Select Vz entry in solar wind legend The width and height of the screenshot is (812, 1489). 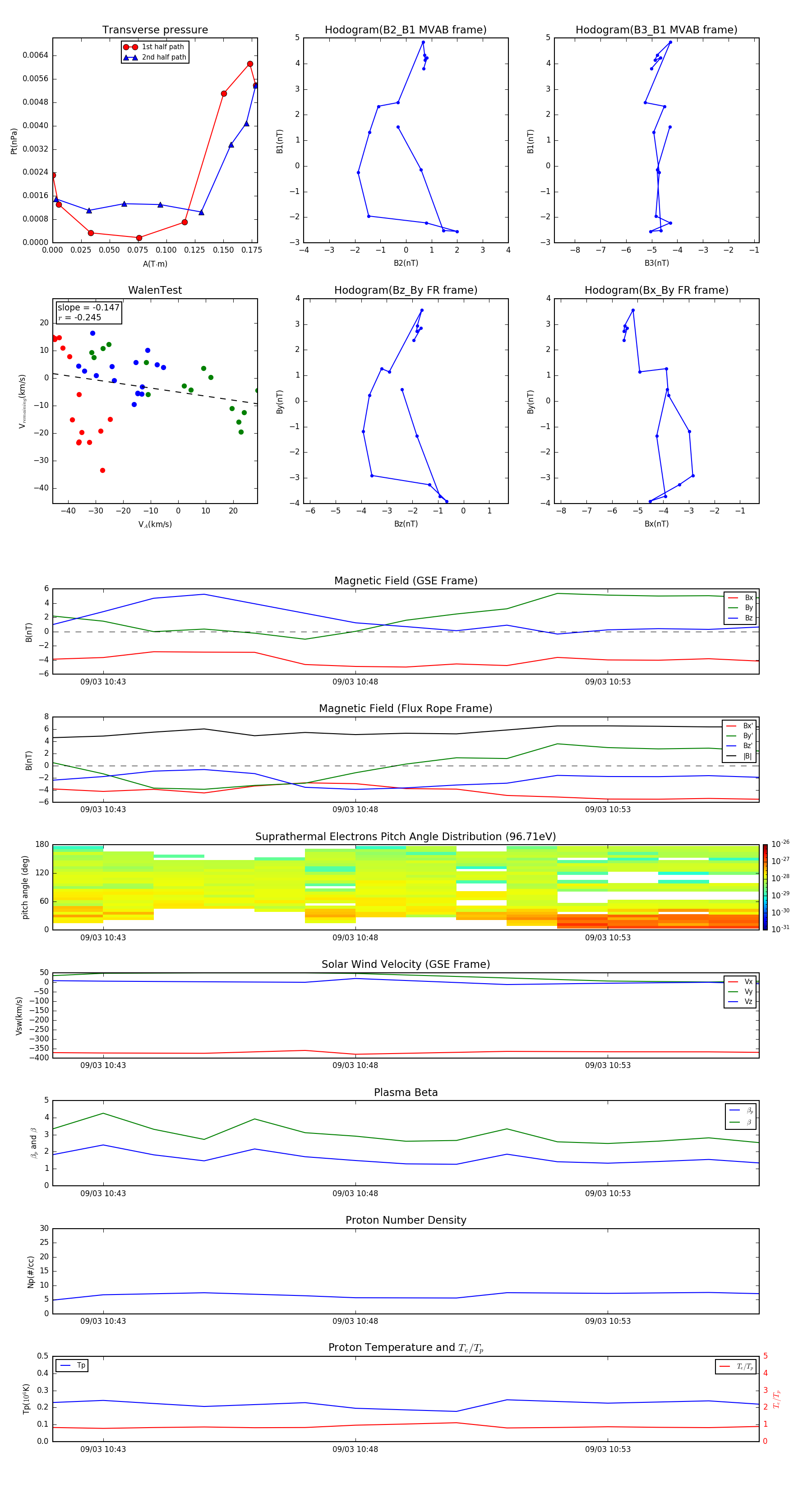click(740, 1002)
